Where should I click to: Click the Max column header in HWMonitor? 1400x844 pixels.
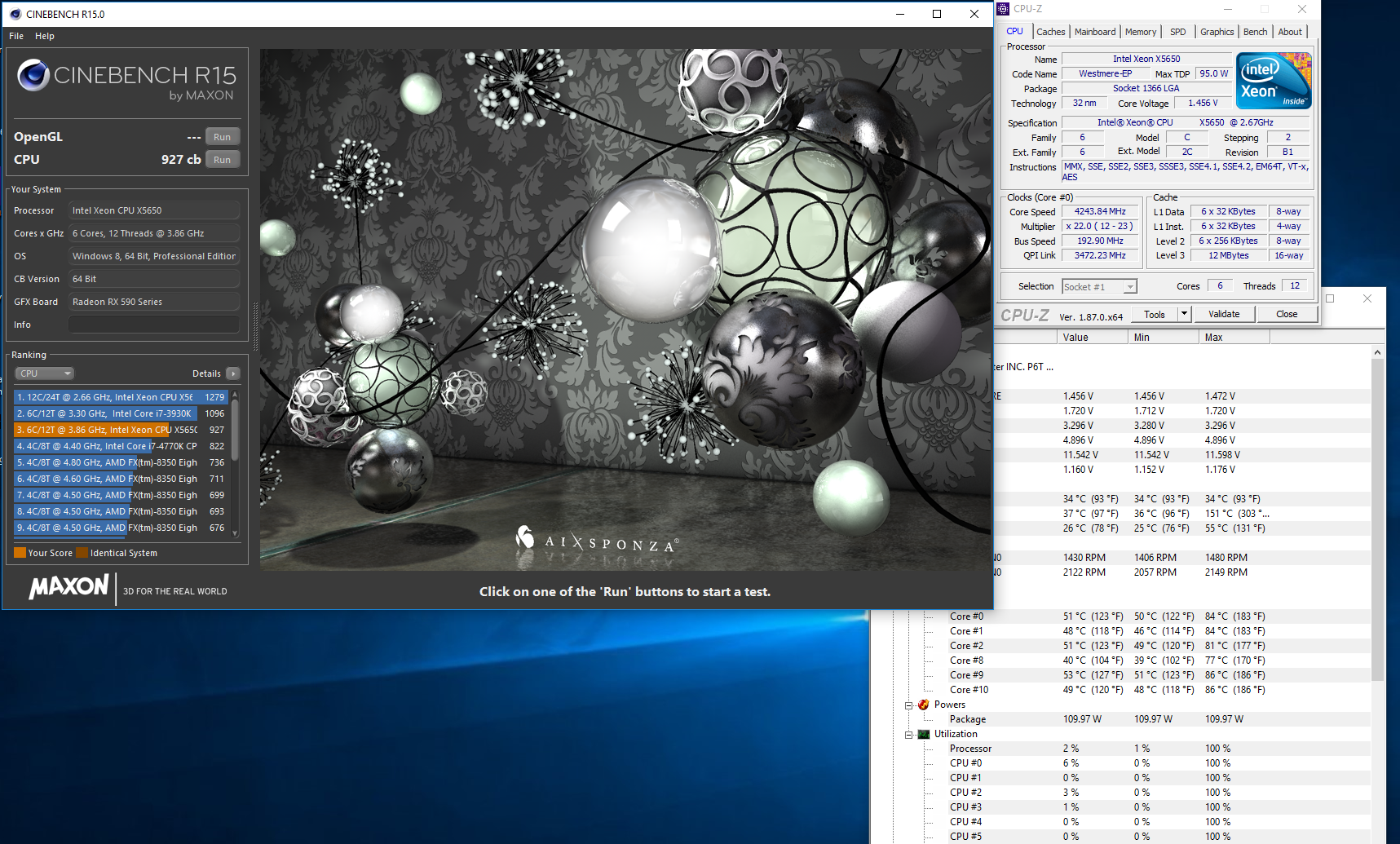1234,338
